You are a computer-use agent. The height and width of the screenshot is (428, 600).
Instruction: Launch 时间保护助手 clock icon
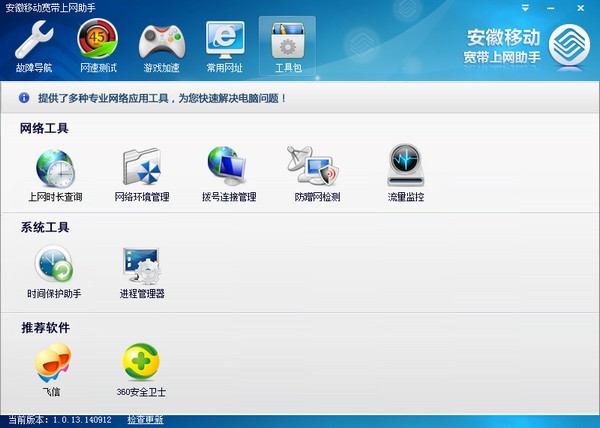54,272
